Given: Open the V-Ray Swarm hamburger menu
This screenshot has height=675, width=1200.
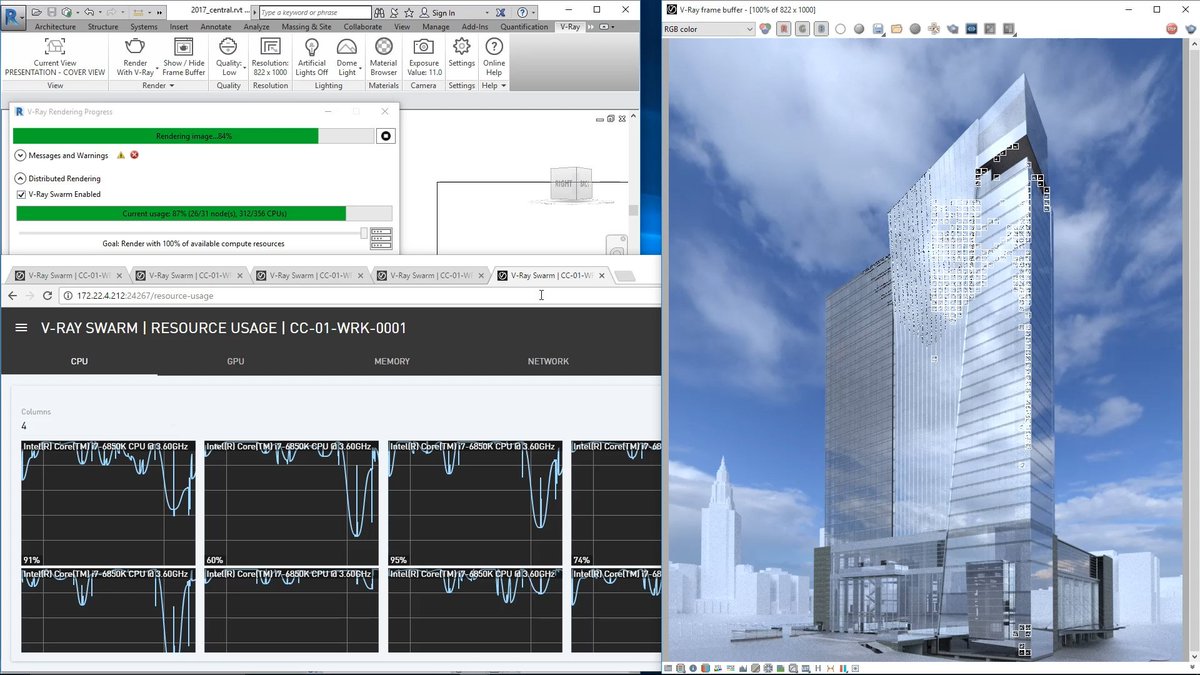Looking at the screenshot, I should [x=21, y=328].
